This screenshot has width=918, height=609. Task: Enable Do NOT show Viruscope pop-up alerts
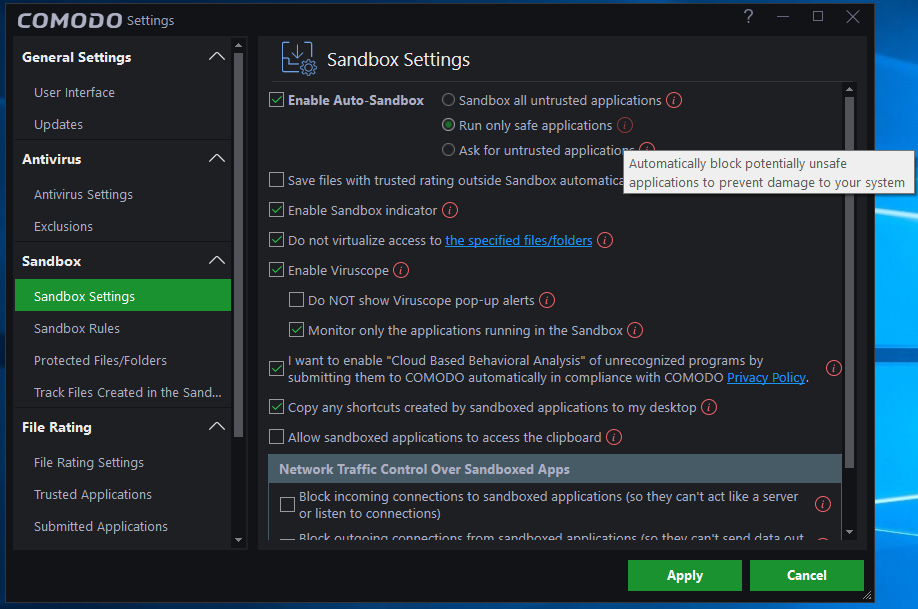click(x=297, y=300)
